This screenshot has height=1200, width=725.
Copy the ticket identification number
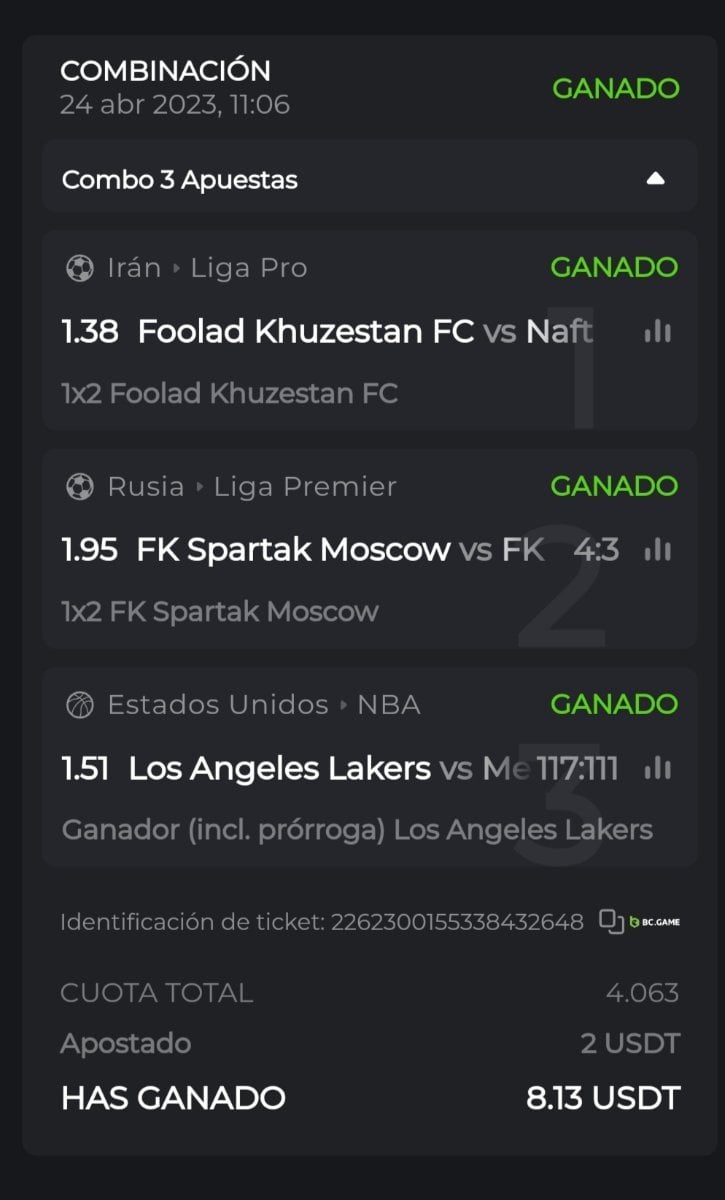click(x=611, y=921)
